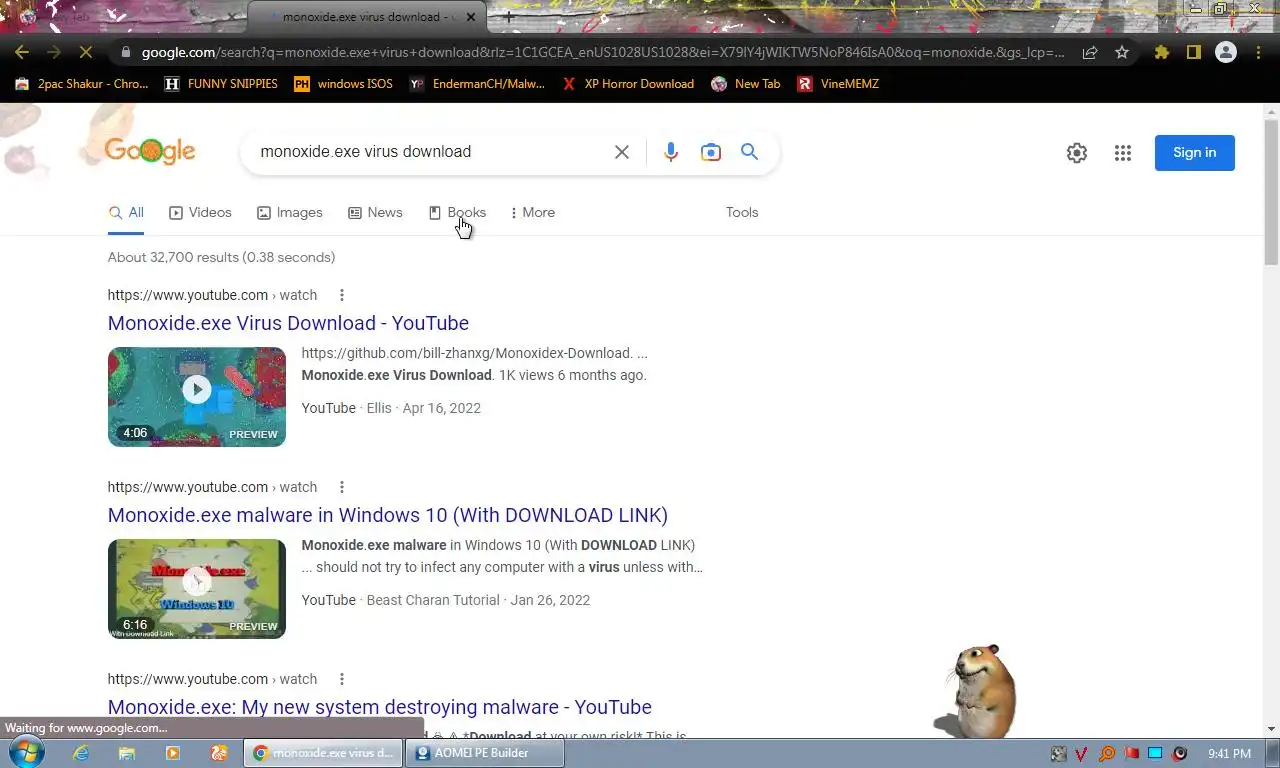Viewport: 1280px width, 768px height.
Task: Click the Beast Charan Tutorial text
Action: [x=433, y=600]
